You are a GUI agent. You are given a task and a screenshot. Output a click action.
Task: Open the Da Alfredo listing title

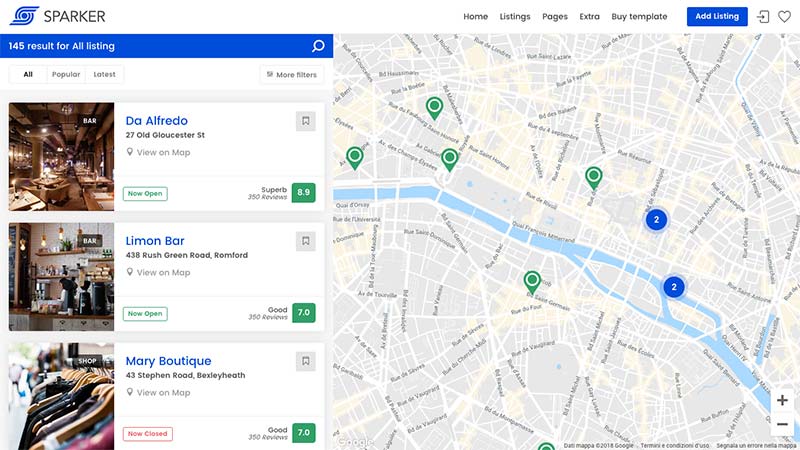pyautogui.click(x=156, y=121)
